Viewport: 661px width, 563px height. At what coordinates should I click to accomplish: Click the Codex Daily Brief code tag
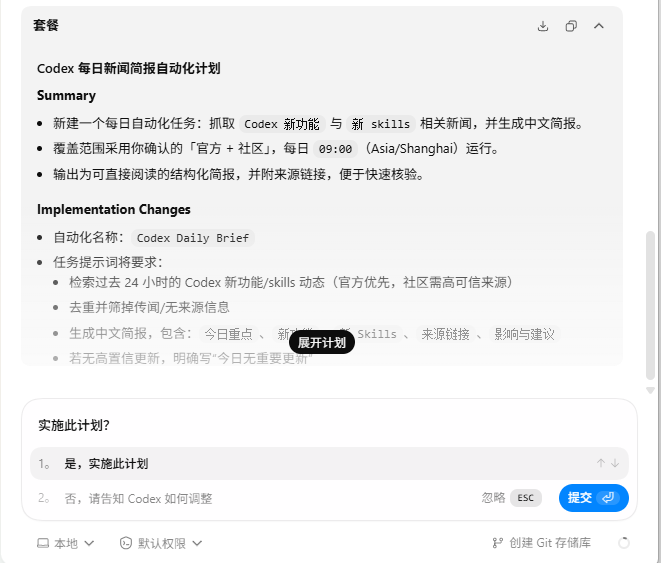(193, 238)
